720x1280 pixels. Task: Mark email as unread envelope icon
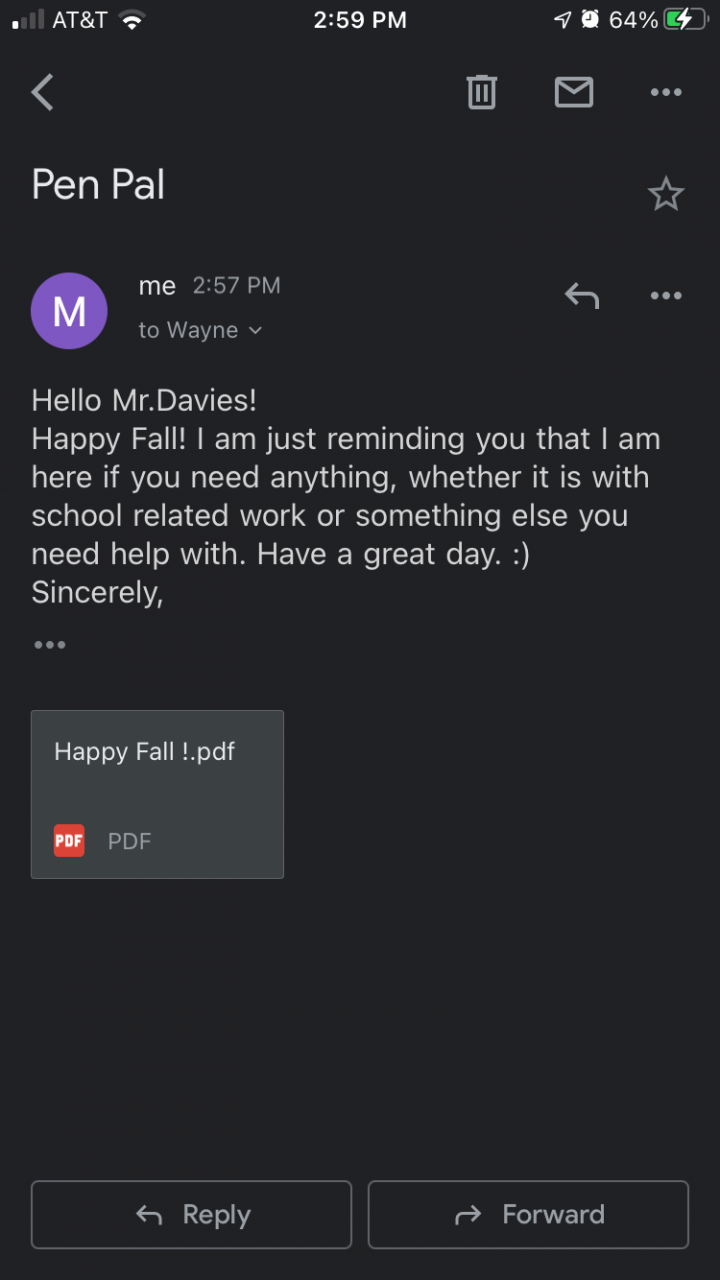coord(574,93)
